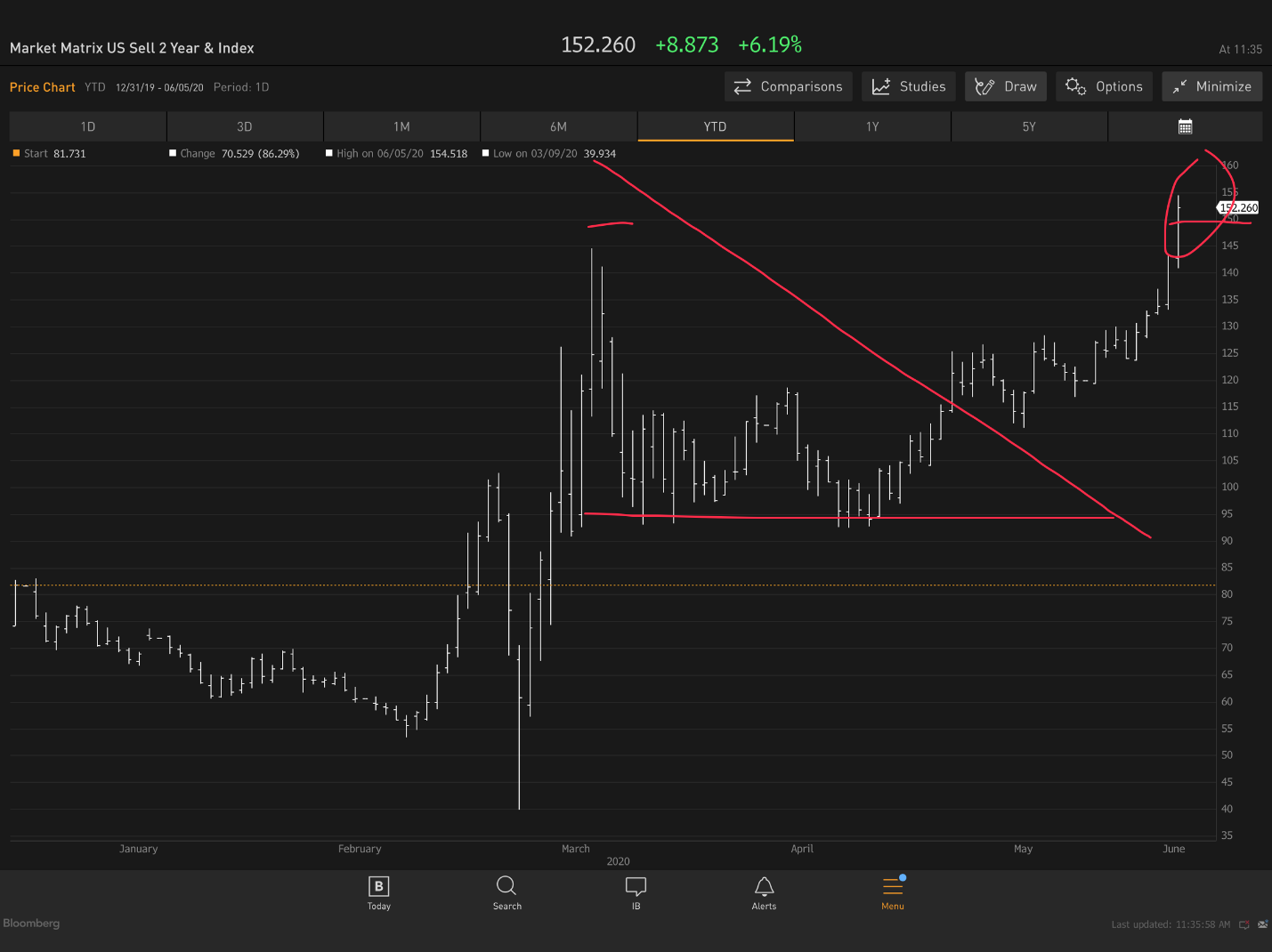
Task: Click the orange Start series color square
Action: 16,153
